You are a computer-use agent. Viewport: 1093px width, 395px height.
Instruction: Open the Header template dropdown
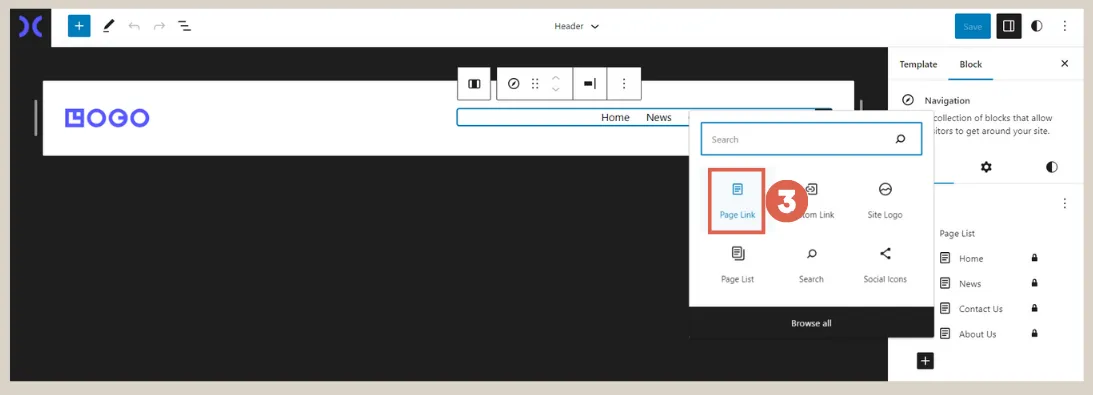[x=576, y=26]
